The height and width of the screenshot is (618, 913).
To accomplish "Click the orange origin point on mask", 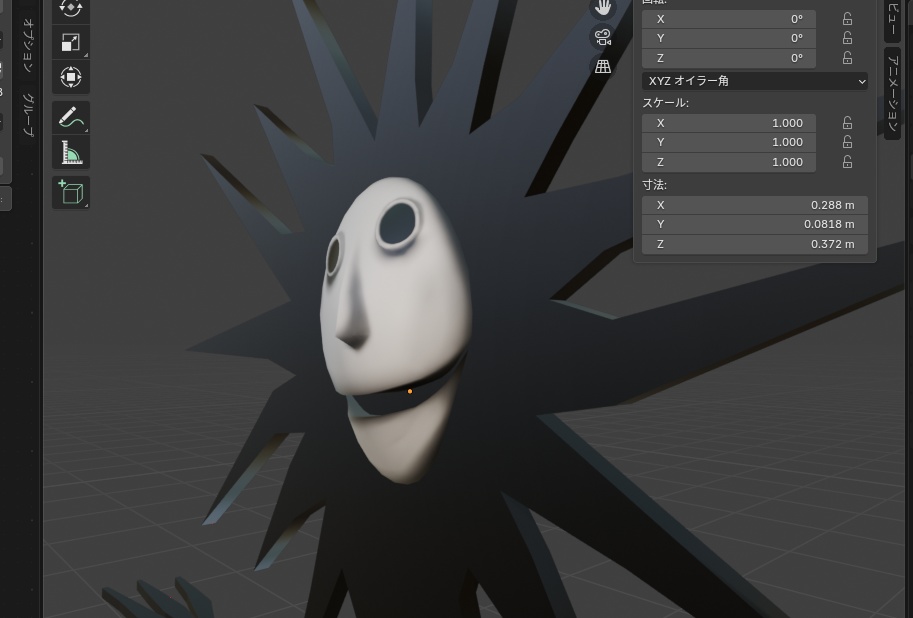I will (410, 391).
